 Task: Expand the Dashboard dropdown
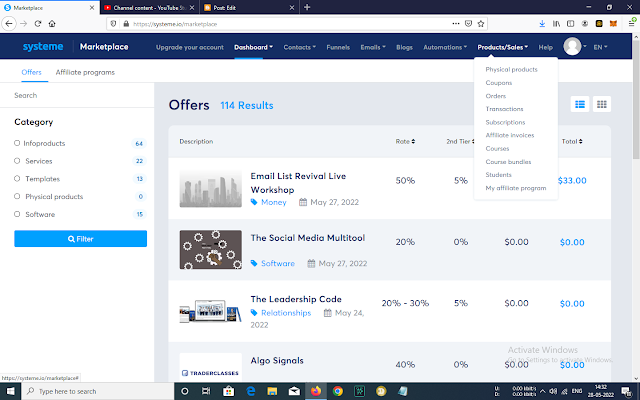click(x=253, y=47)
